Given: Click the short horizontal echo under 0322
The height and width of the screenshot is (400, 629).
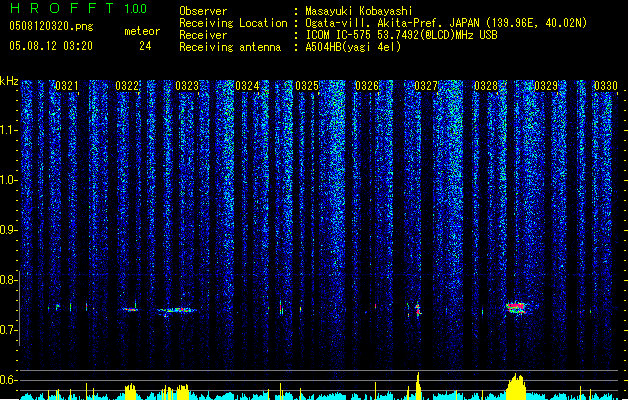Looking at the screenshot, I should click(130, 309).
